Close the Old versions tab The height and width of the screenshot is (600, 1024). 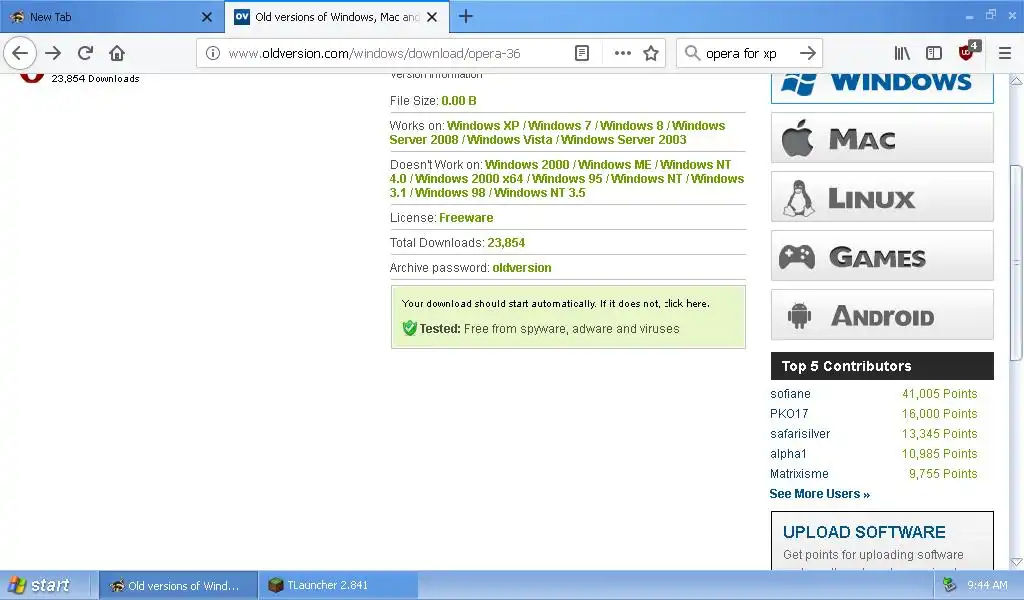(432, 17)
